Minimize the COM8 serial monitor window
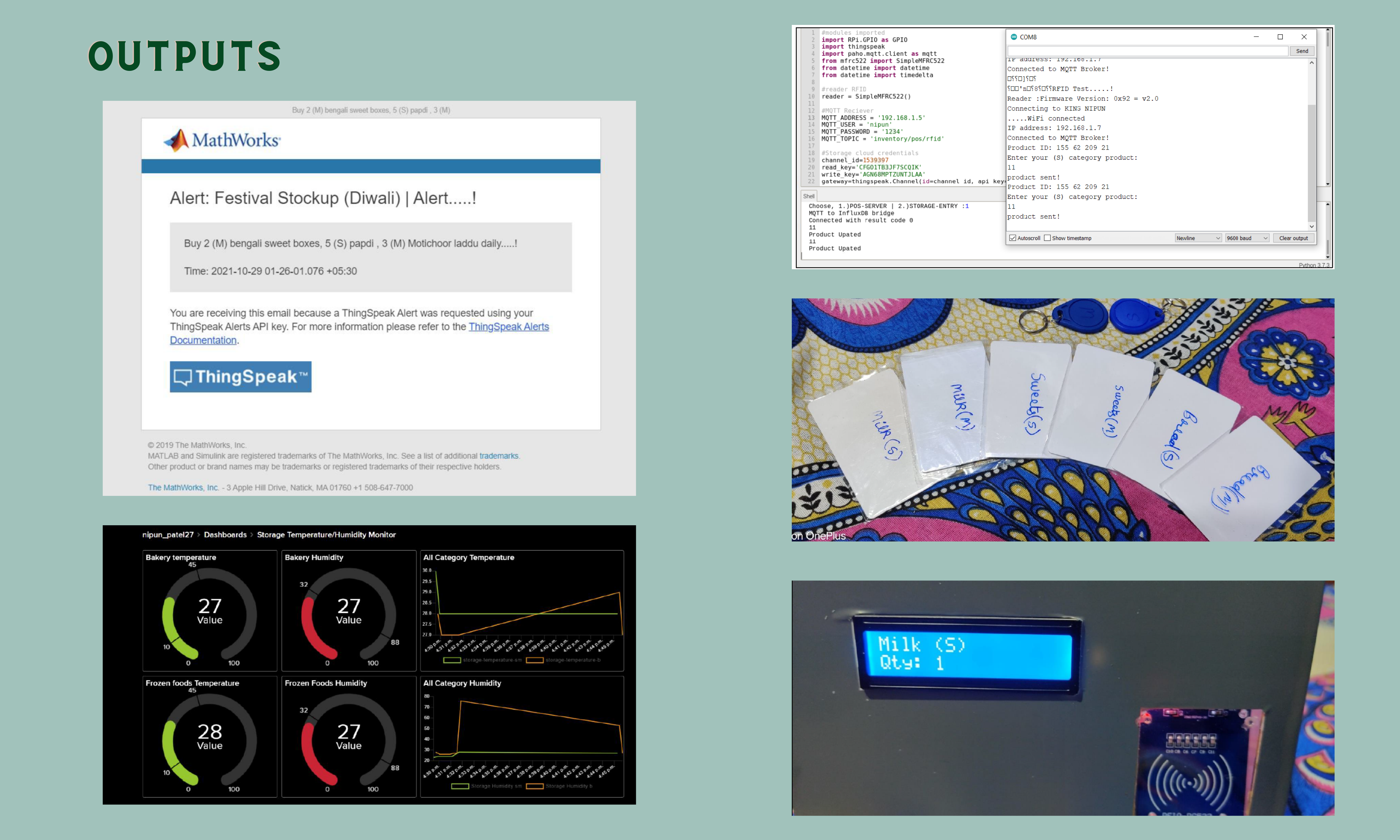The width and height of the screenshot is (1400, 840). coord(1256,37)
